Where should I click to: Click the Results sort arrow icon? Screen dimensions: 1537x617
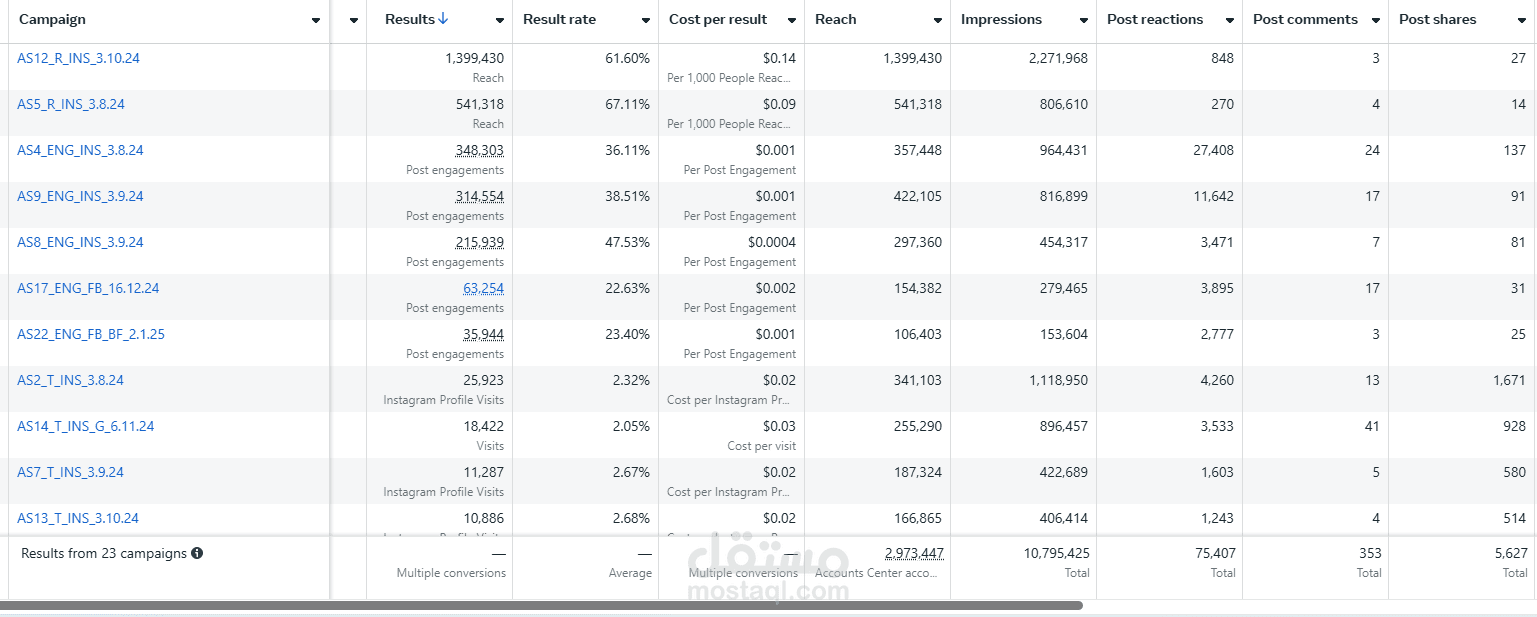click(444, 19)
